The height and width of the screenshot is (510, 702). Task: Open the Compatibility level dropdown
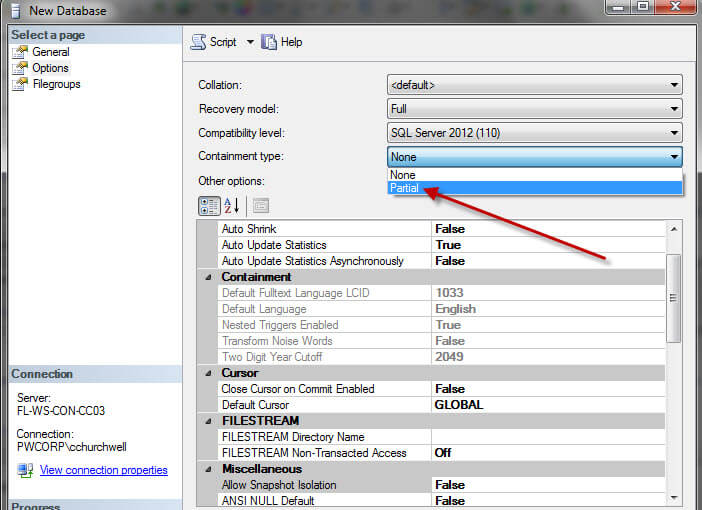point(535,133)
